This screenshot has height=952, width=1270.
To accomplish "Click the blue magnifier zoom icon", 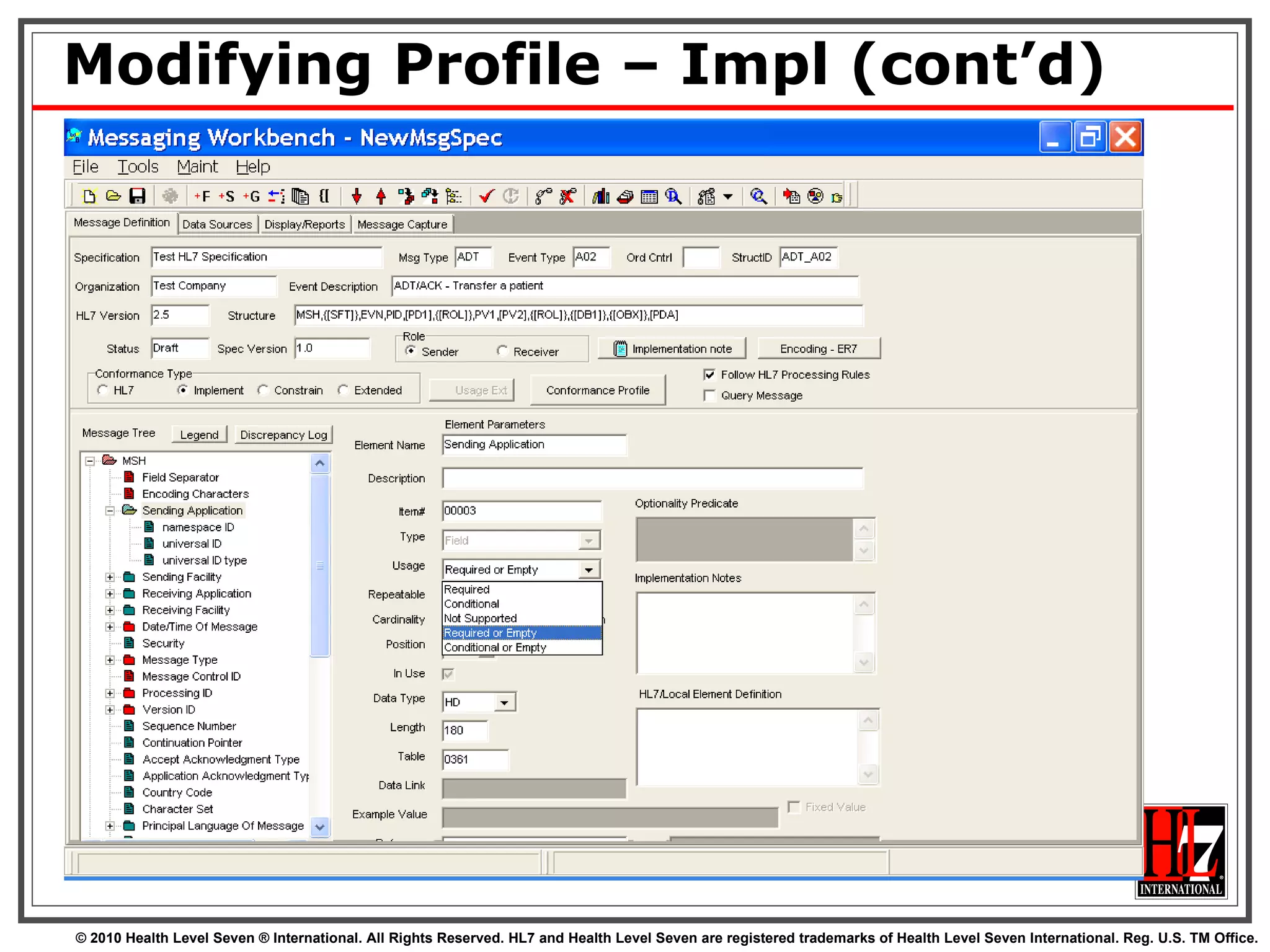I will pyautogui.click(x=758, y=196).
